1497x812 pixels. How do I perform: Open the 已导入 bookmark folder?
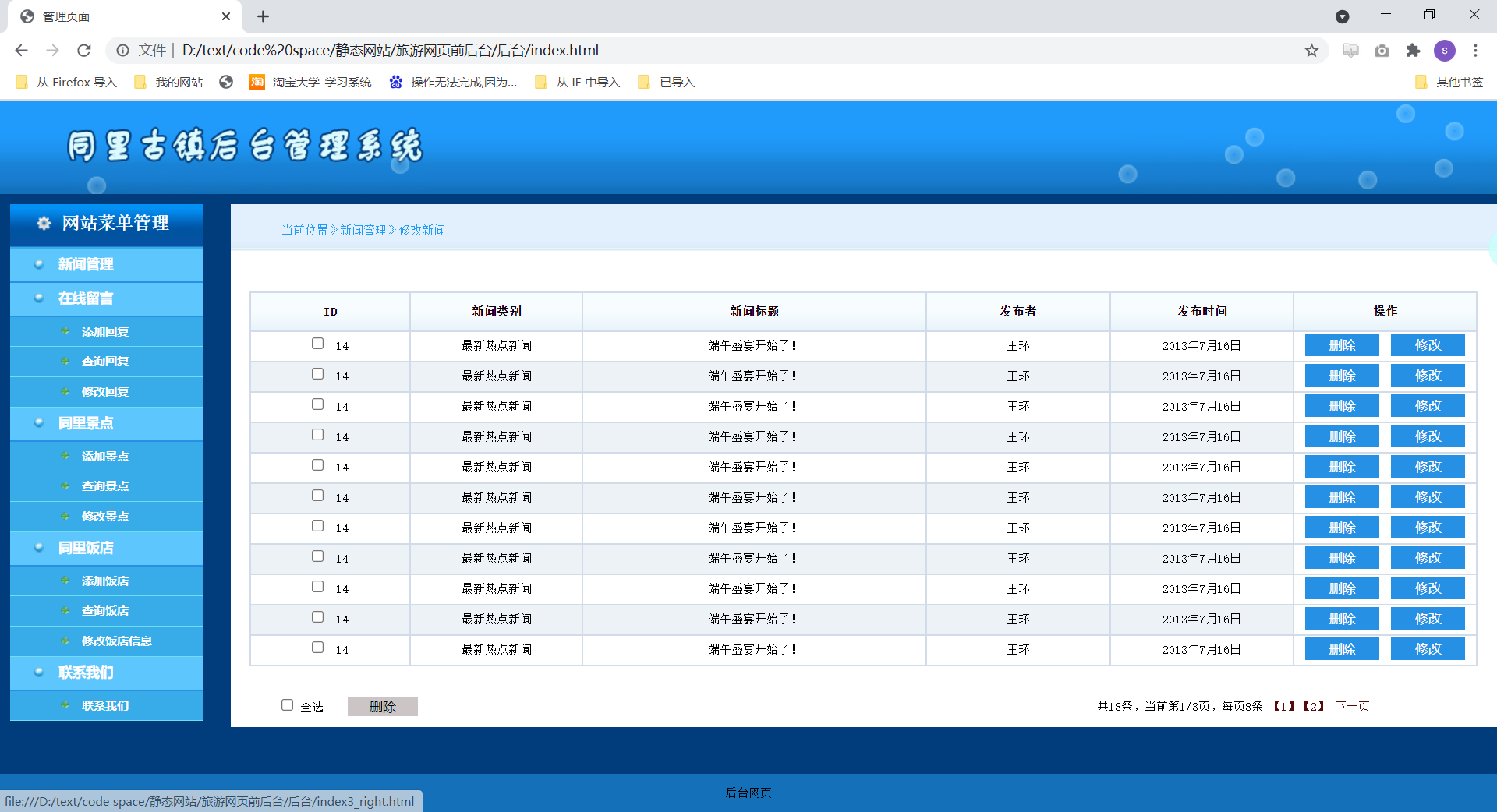(x=666, y=82)
